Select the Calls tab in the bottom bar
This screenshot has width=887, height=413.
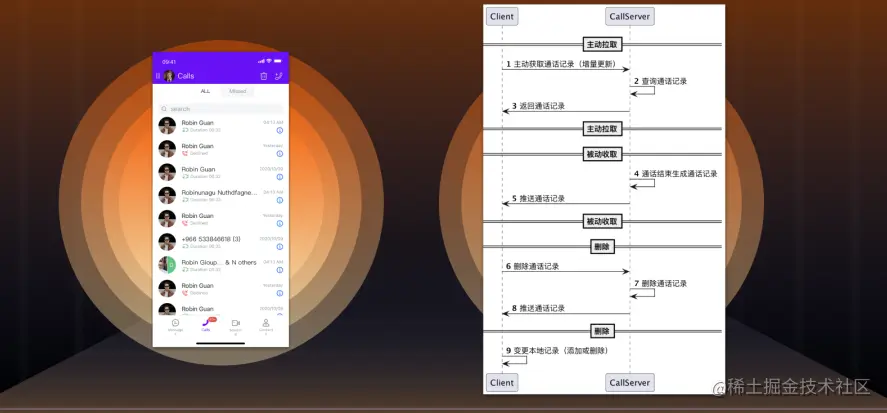coord(206,325)
